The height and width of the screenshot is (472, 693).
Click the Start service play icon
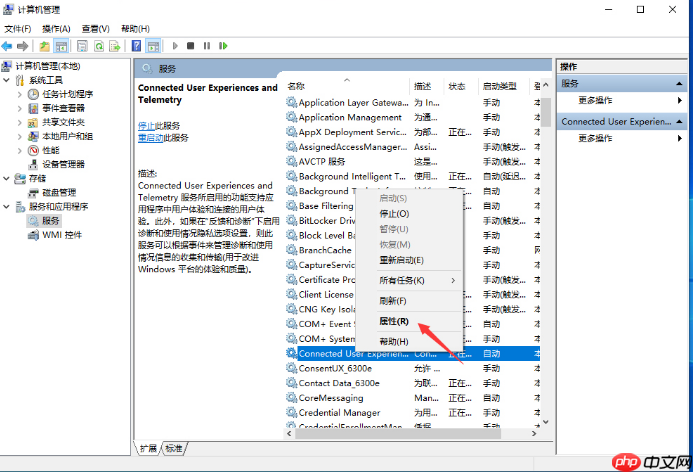[175, 46]
